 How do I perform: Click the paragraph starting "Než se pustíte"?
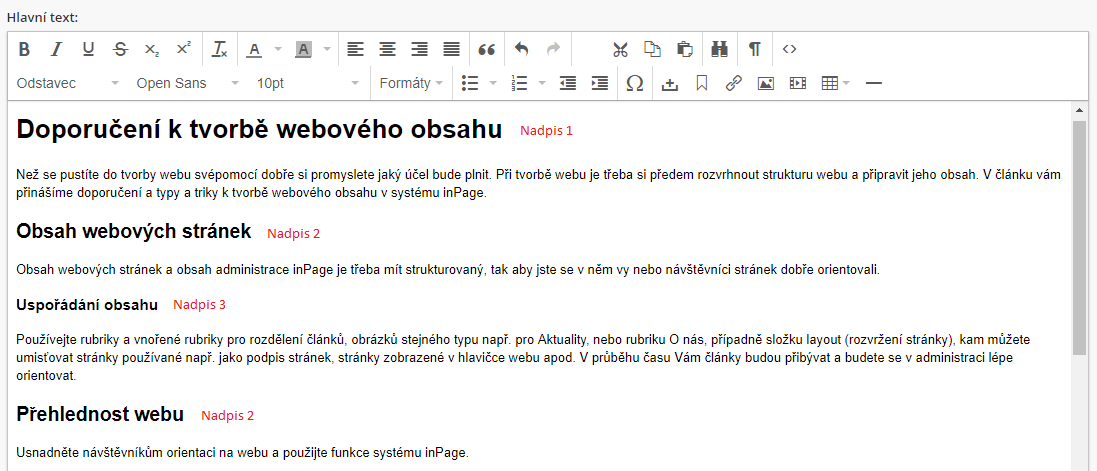[x=537, y=184]
